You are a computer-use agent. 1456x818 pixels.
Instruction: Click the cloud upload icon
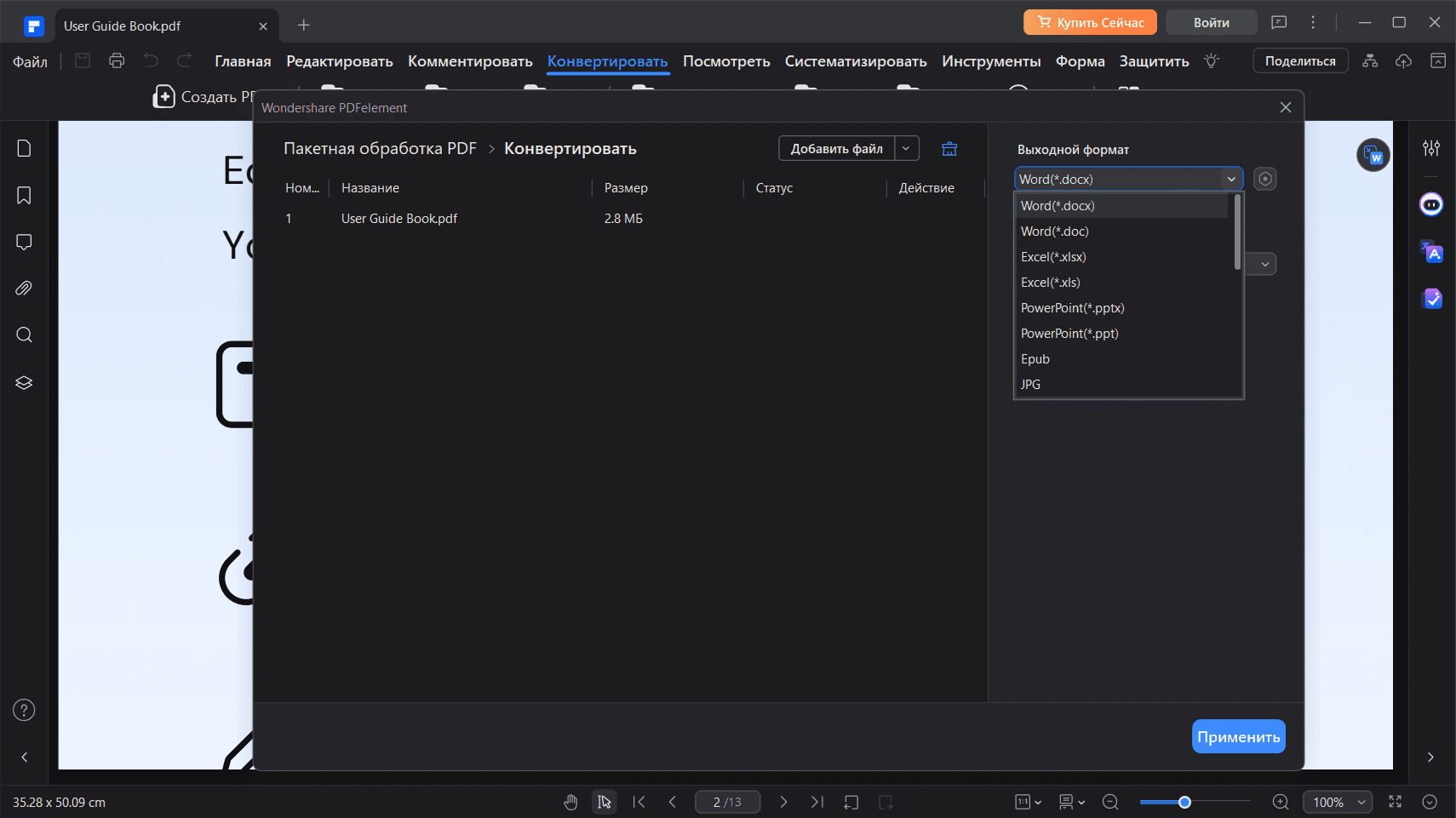pyautogui.click(x=1404, y=60)
